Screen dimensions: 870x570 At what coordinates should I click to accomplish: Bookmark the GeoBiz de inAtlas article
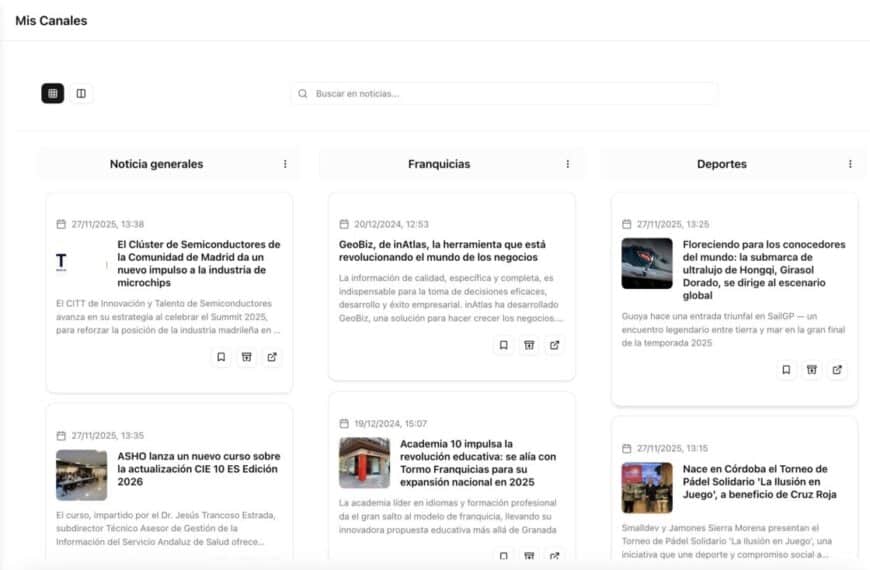point(503,345)
